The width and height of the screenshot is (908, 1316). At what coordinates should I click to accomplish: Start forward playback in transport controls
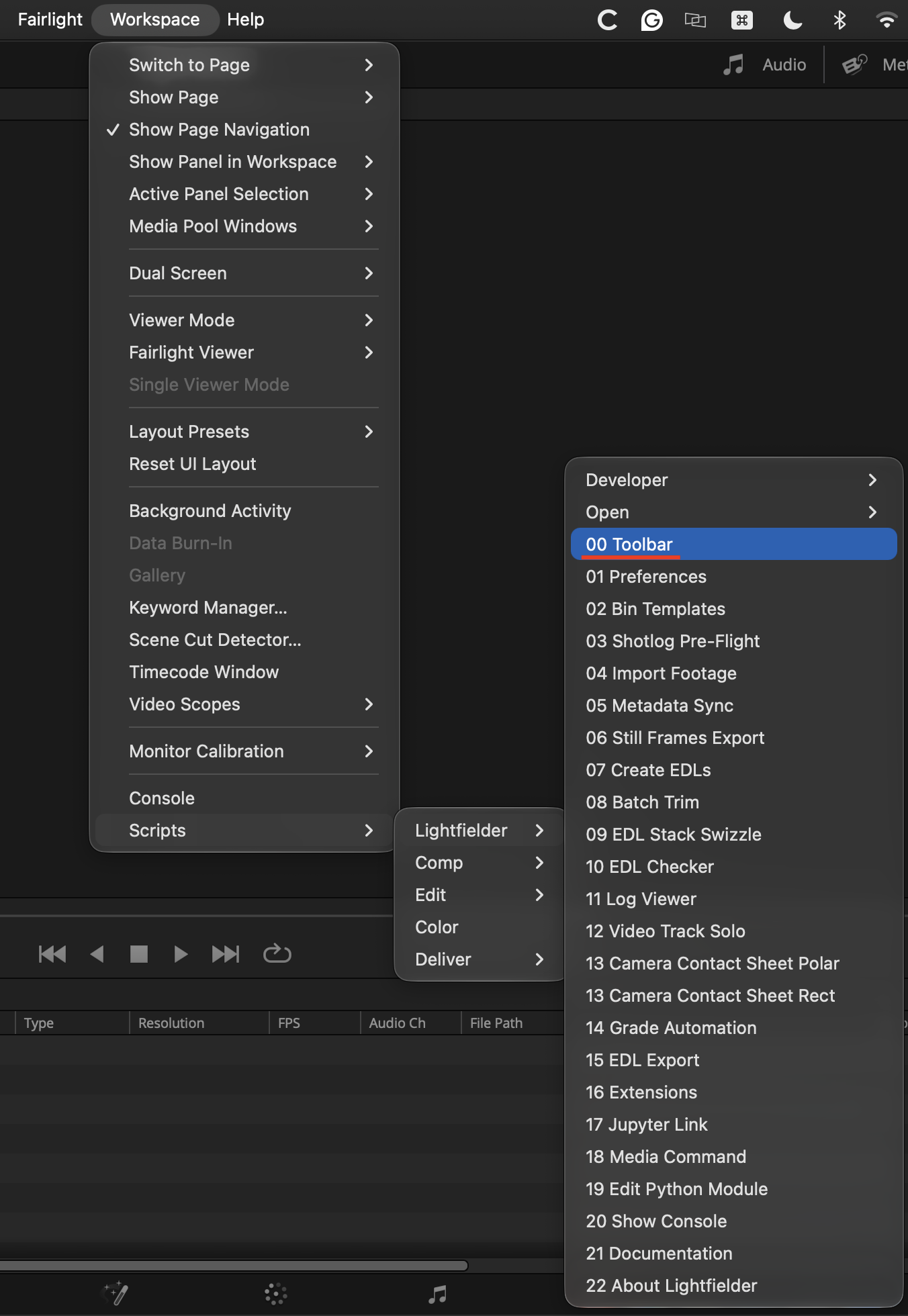(181, 954)
